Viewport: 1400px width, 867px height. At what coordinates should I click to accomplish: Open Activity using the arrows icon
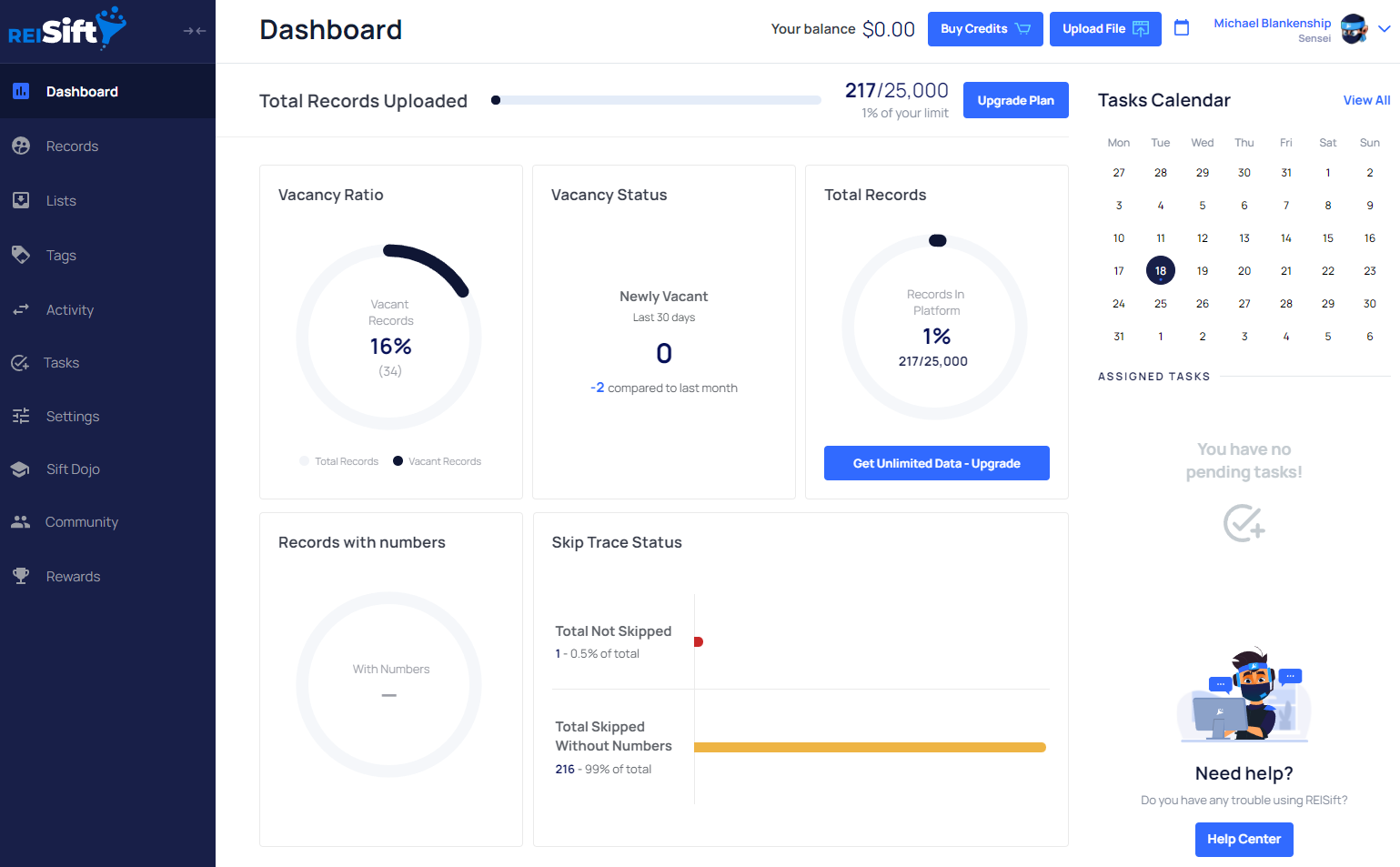[x=21, y=310]
